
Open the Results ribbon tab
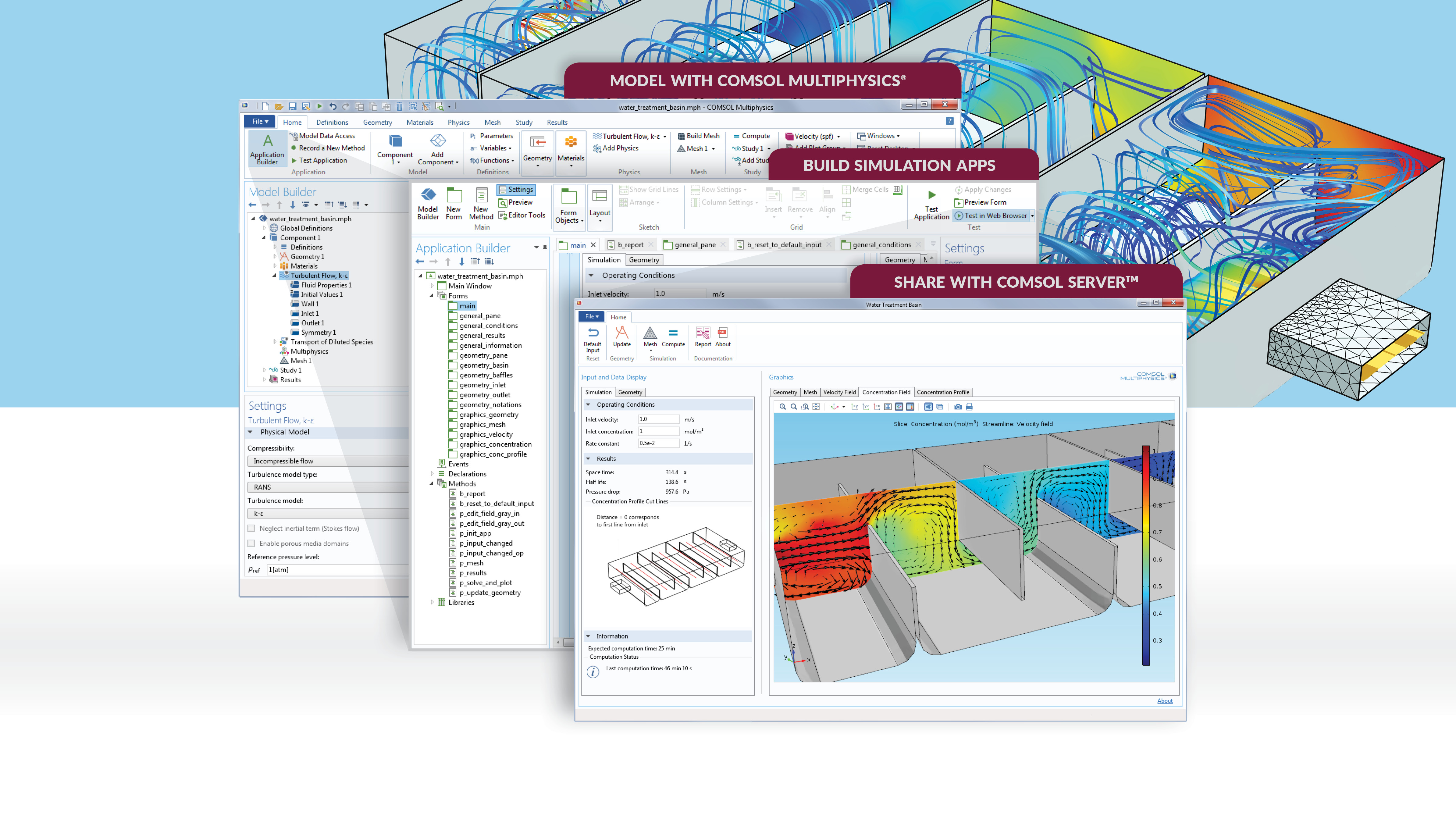(557, 123)
